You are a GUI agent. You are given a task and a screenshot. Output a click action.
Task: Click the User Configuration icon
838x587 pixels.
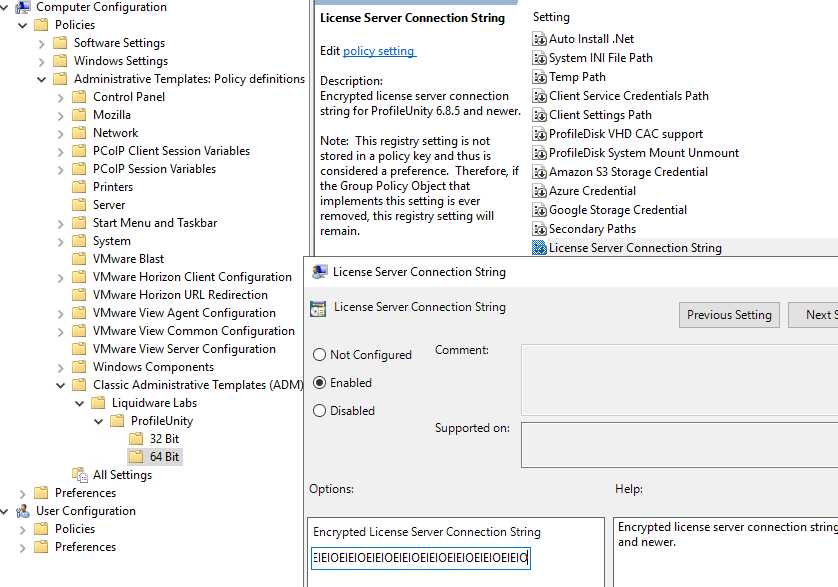[22, 511]
